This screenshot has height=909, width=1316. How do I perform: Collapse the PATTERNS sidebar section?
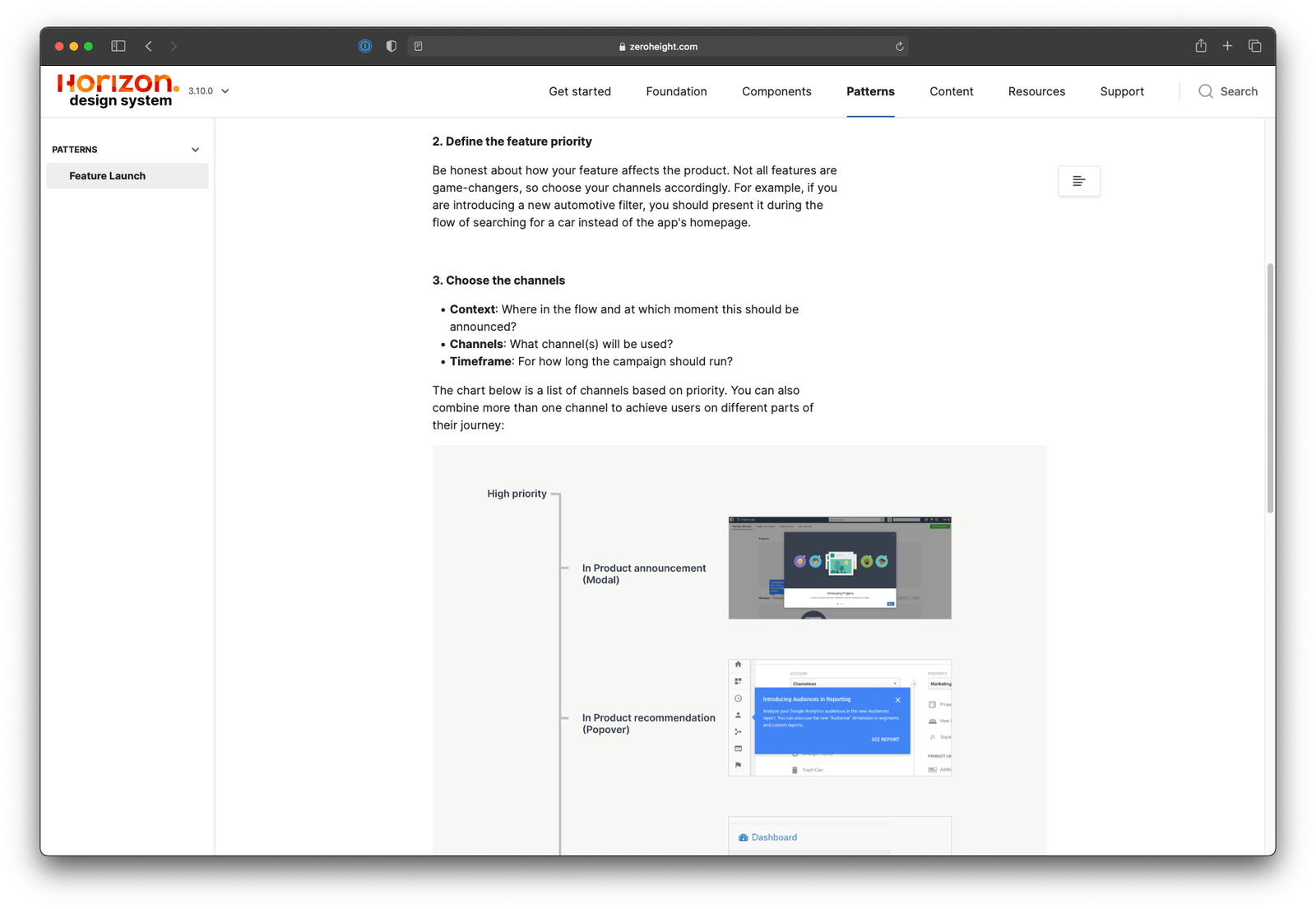(195, 150)
